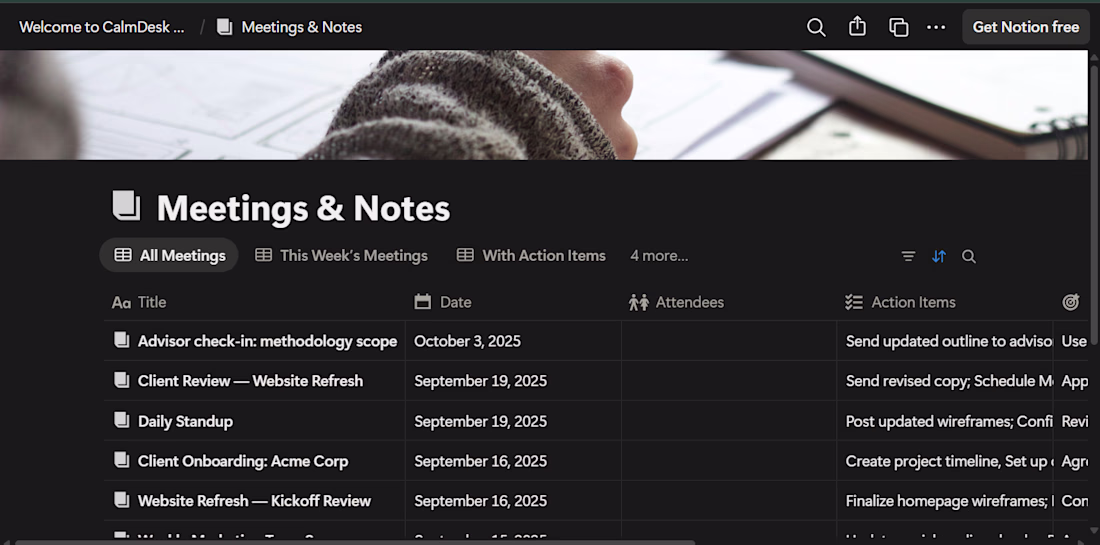The image size is (1100, 545).
Task: Switch to This Week's Meetings tab
Action: (341, 255)
